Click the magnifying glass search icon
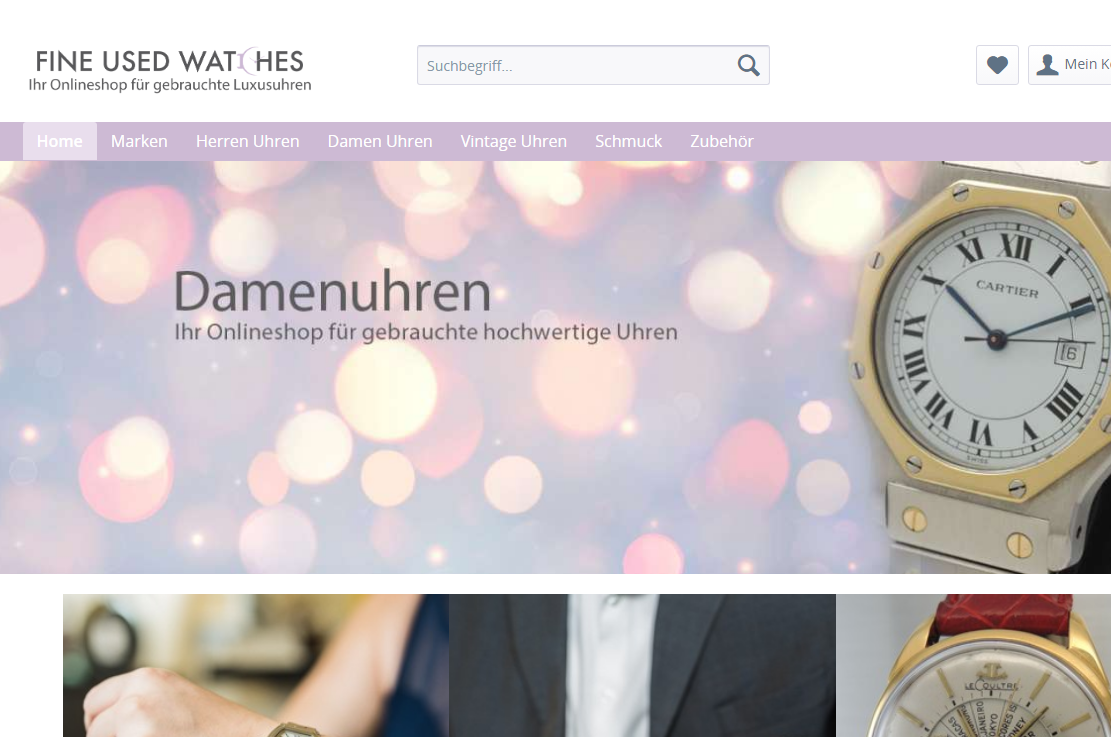1111x737 pixels. tap(748, 65)
